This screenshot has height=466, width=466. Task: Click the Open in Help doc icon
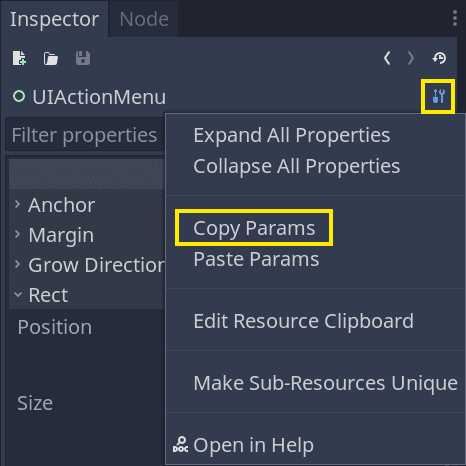pyautogui.click(x=180, y=445)
